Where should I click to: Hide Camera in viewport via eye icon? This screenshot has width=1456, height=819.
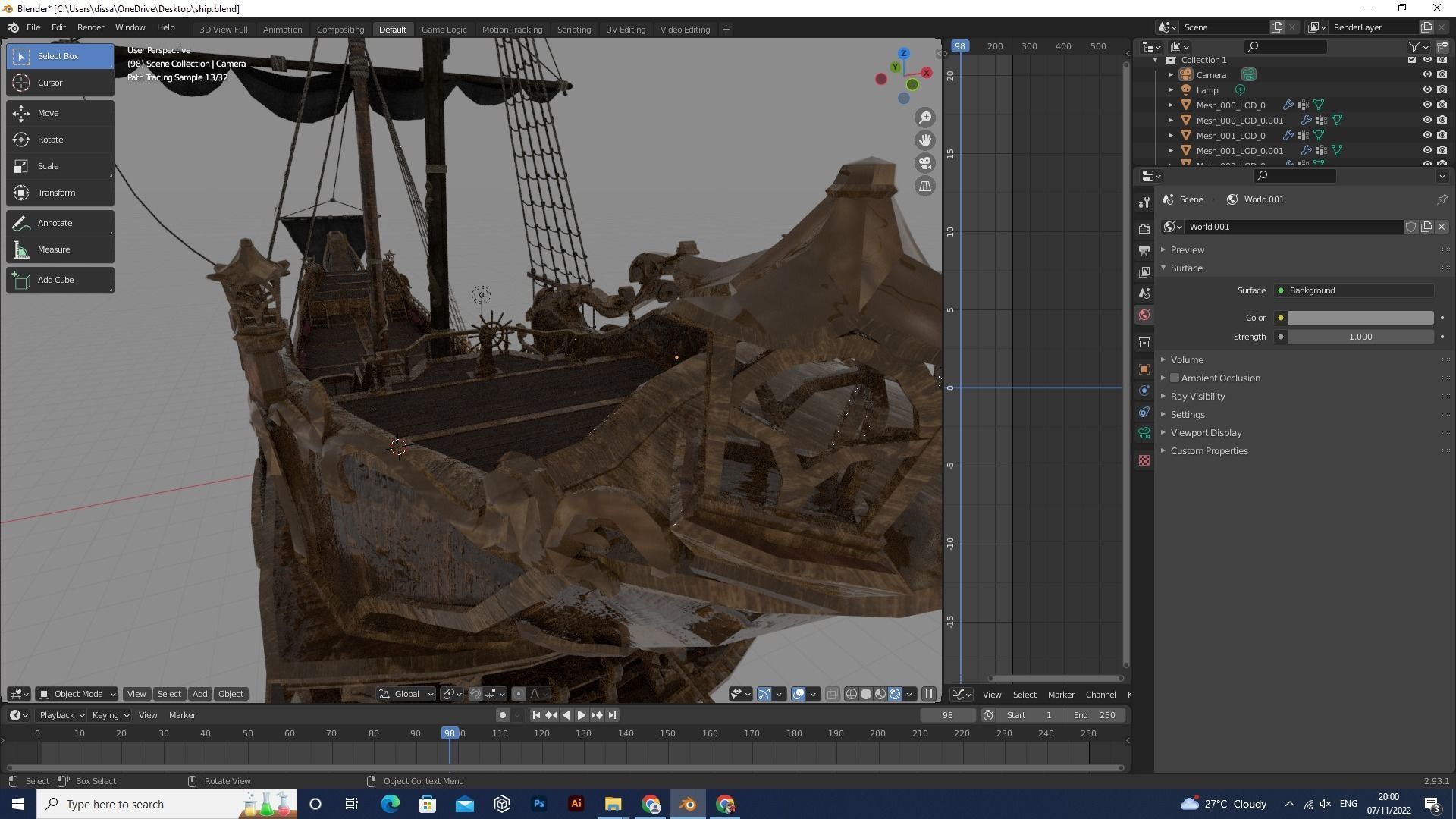tap(1427, 74)
